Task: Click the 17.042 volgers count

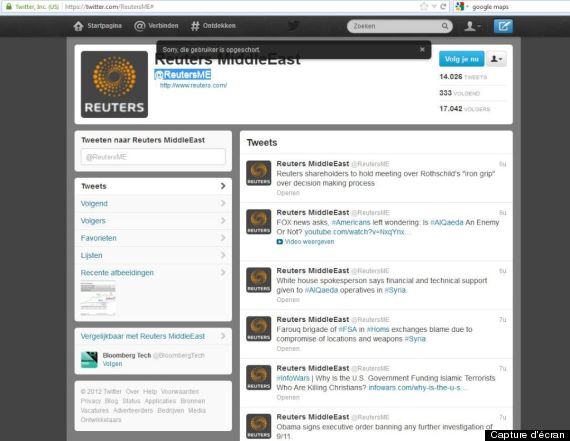Action: coord(465,109)
